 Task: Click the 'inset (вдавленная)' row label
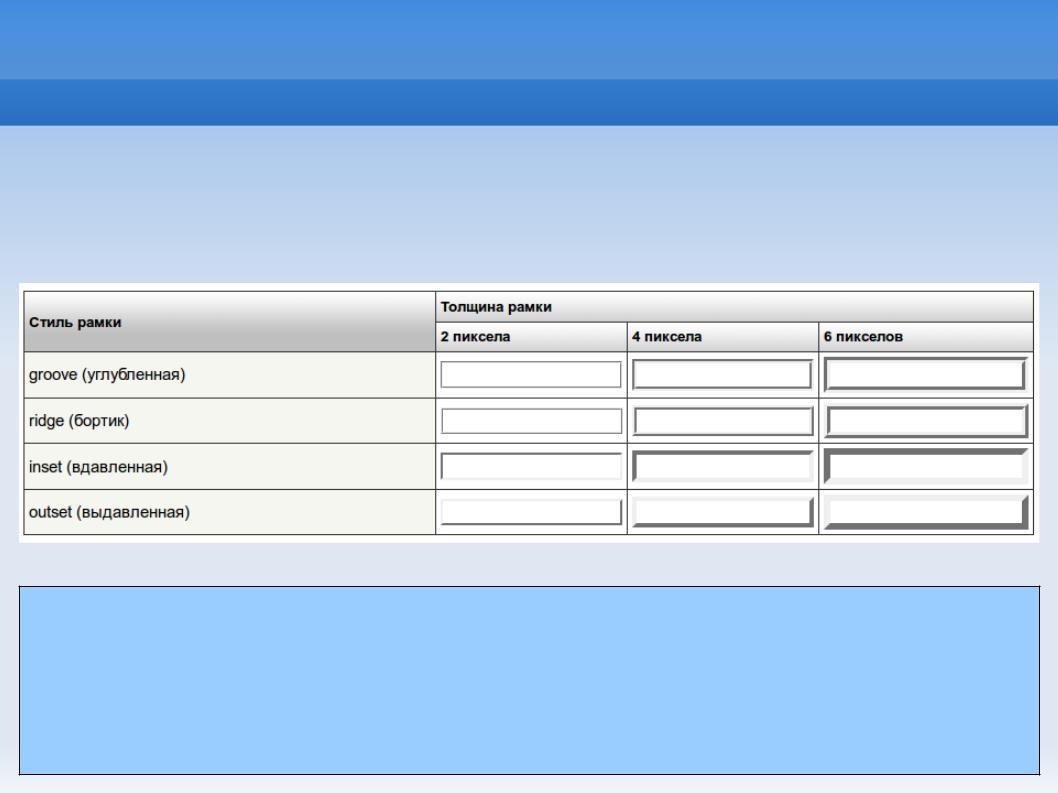point(229,467)
